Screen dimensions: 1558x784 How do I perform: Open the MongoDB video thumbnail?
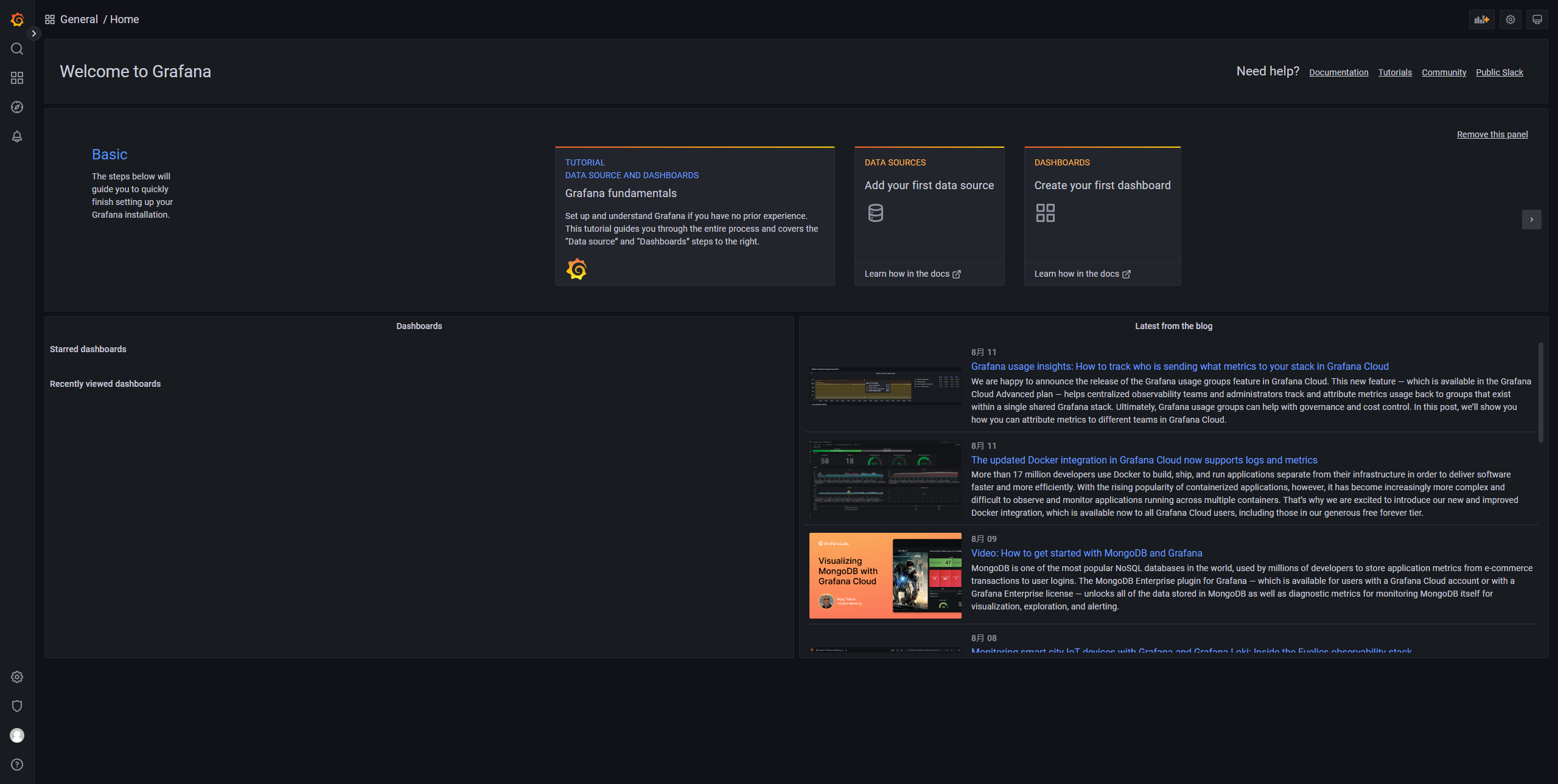885,575
